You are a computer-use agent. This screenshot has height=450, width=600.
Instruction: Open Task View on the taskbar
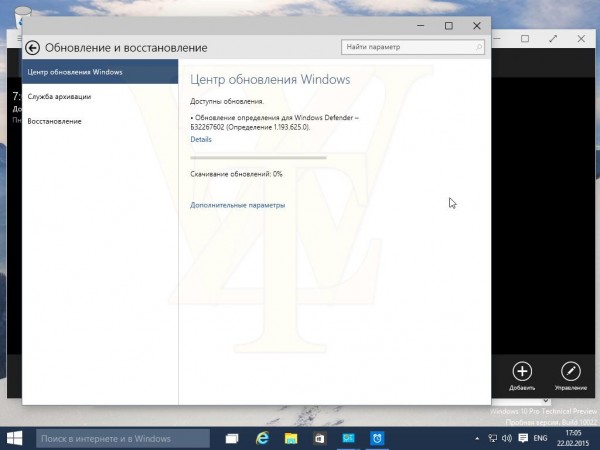(232, 438)
